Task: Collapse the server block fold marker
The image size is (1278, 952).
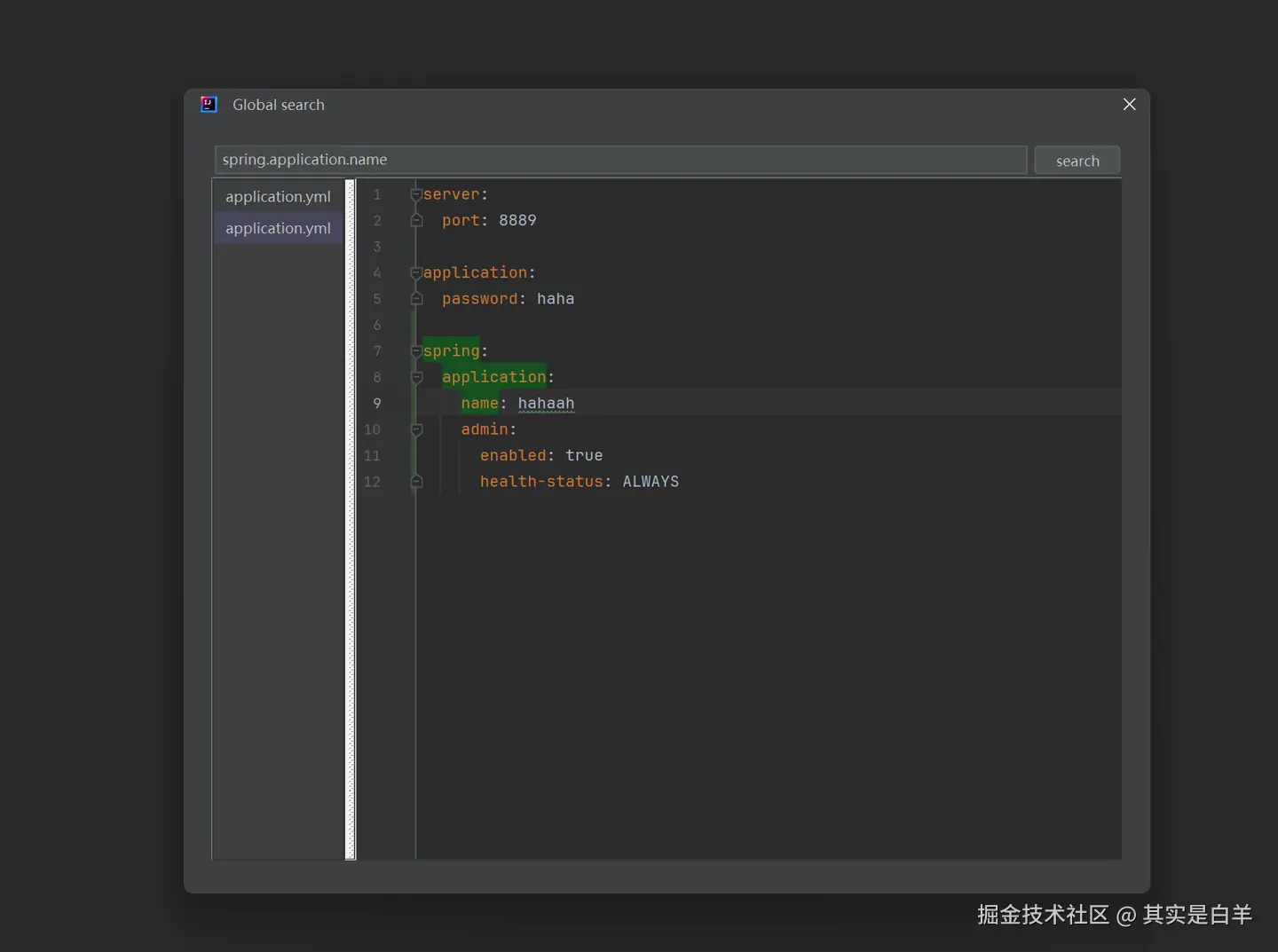Action: pos(416,194)
